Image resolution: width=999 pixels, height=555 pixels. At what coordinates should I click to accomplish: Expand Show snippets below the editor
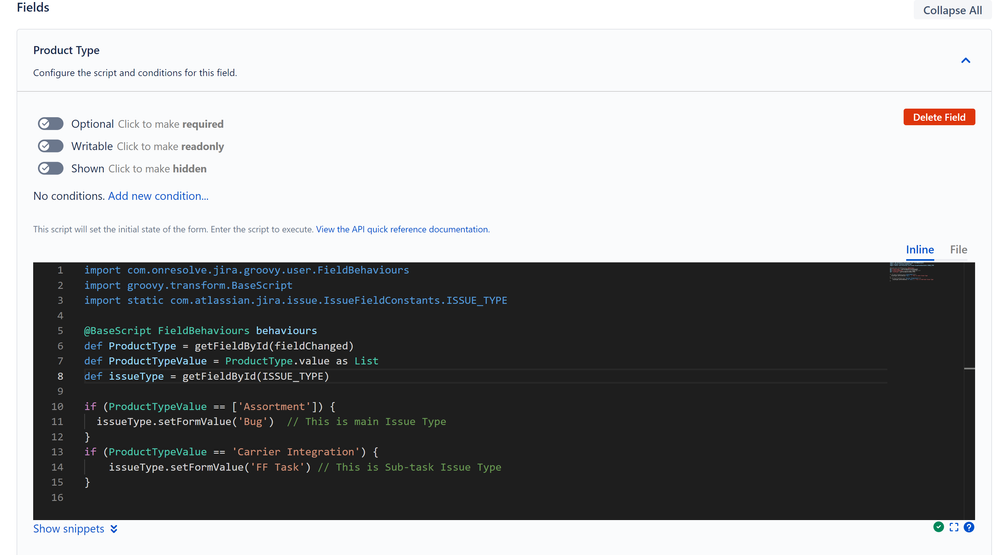point(75,529)
